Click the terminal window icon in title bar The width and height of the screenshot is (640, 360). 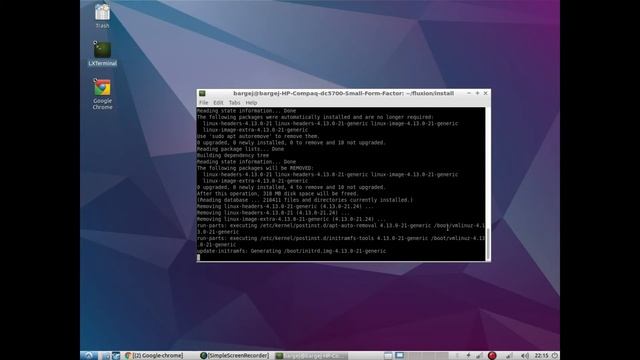[202, 93]
